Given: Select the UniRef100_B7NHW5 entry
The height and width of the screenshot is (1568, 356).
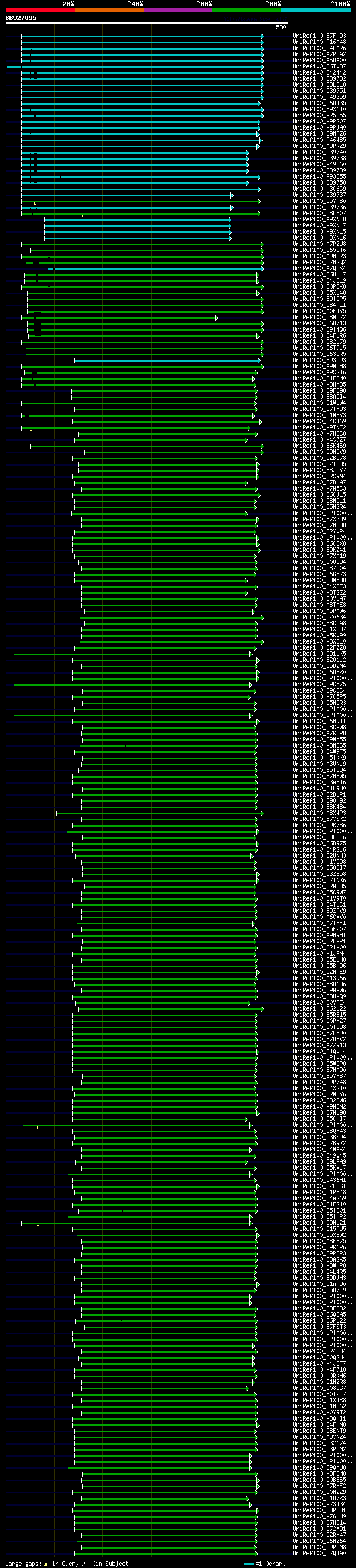Looking at the screenshot, I should tap(319, 776).
